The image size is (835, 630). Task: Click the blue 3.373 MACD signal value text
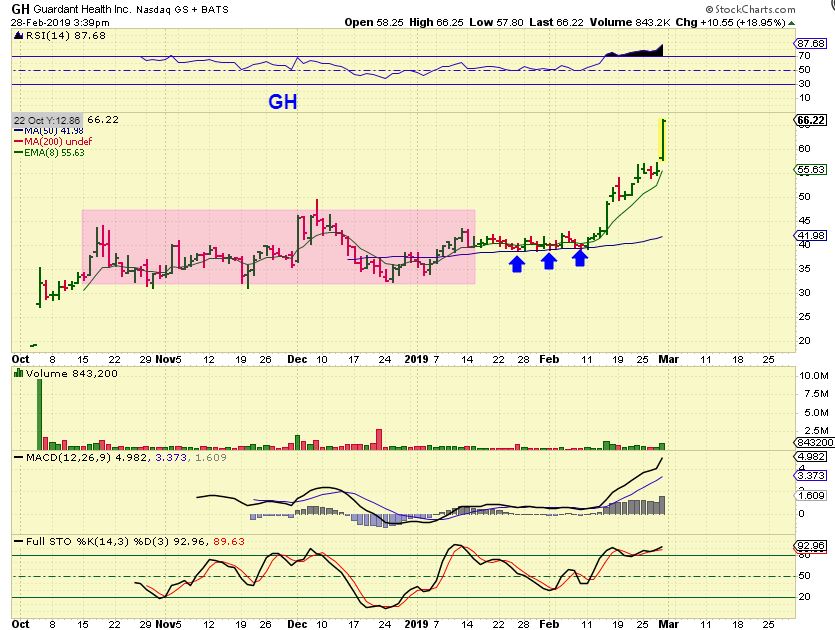tap(171, 457)
